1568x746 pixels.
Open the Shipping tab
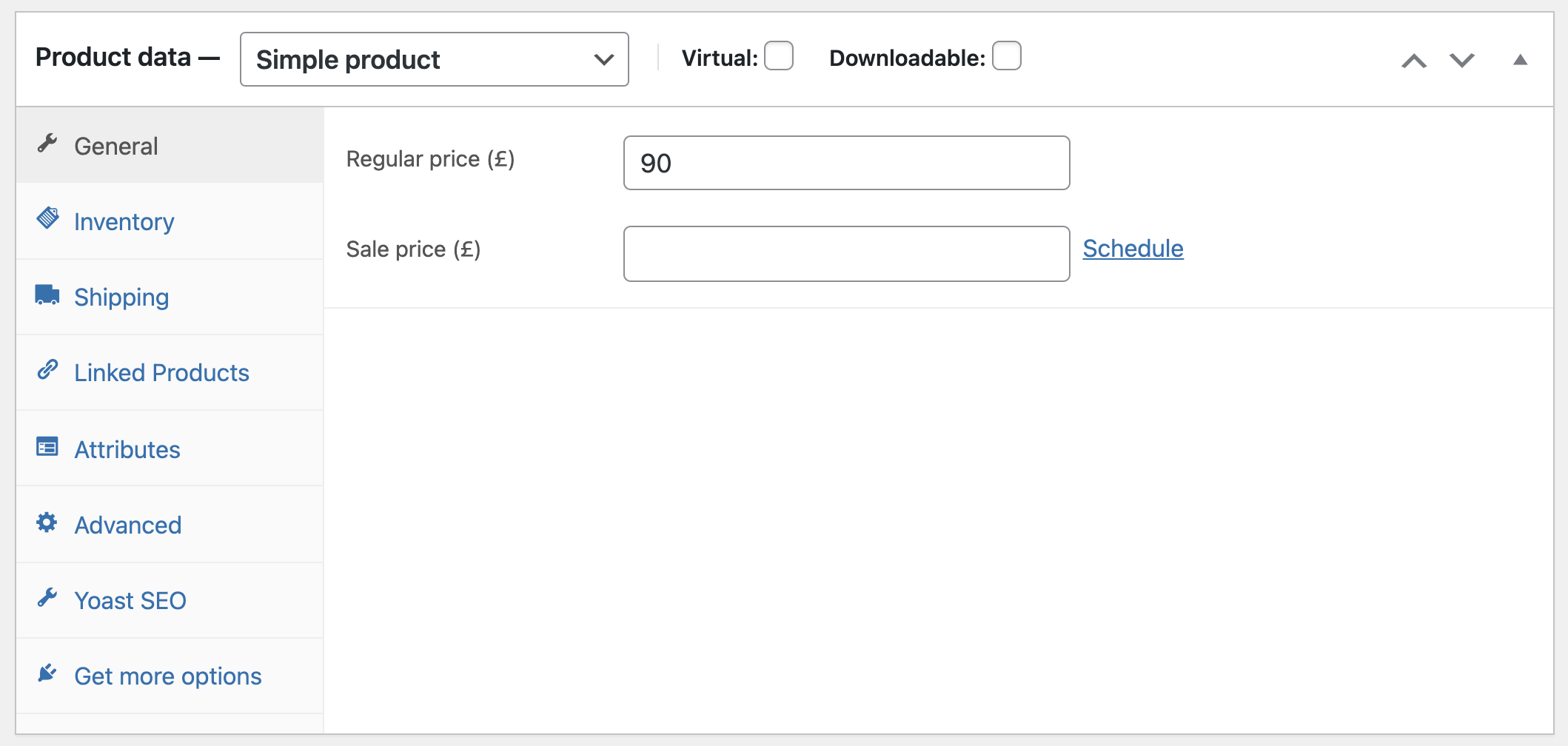122,298
